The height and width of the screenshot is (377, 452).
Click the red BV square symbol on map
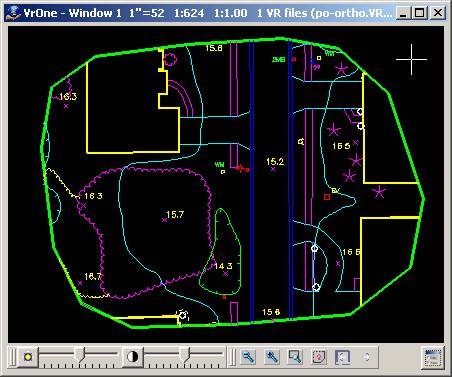coord(327,197)
